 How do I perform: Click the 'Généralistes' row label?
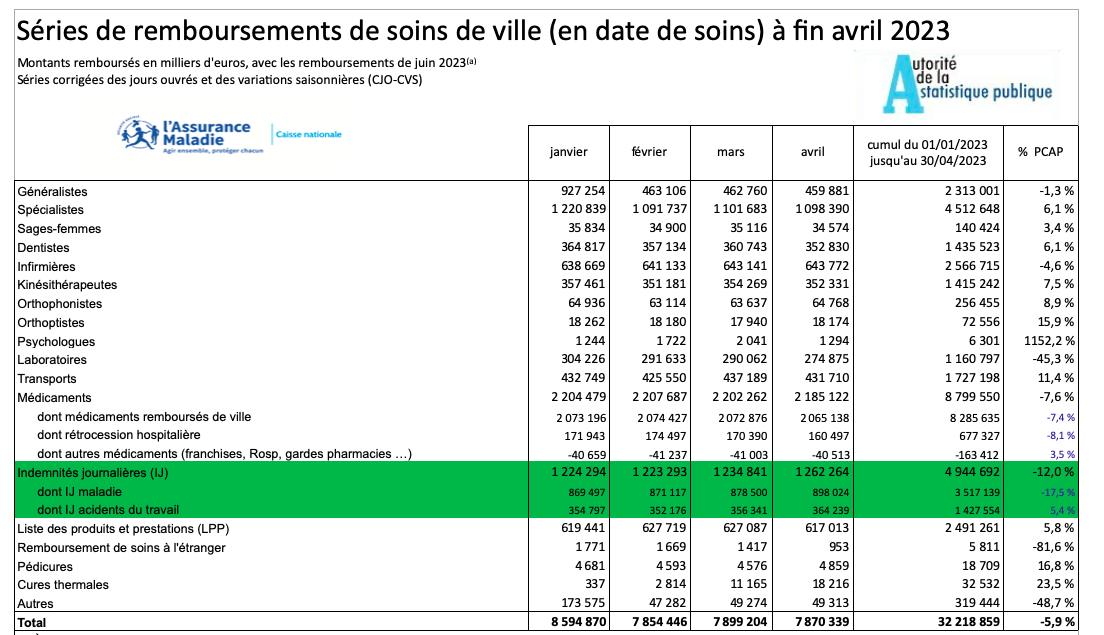(52, 191)
